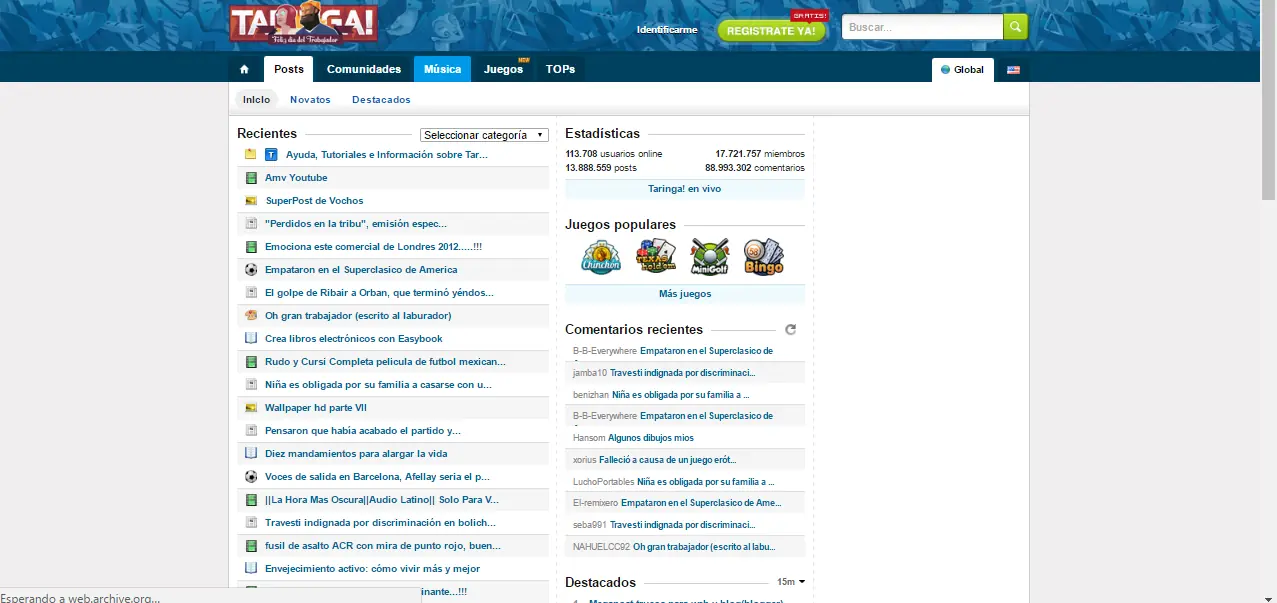Open Hansom's comment Algunos dibujos mios

click(651, 438)
